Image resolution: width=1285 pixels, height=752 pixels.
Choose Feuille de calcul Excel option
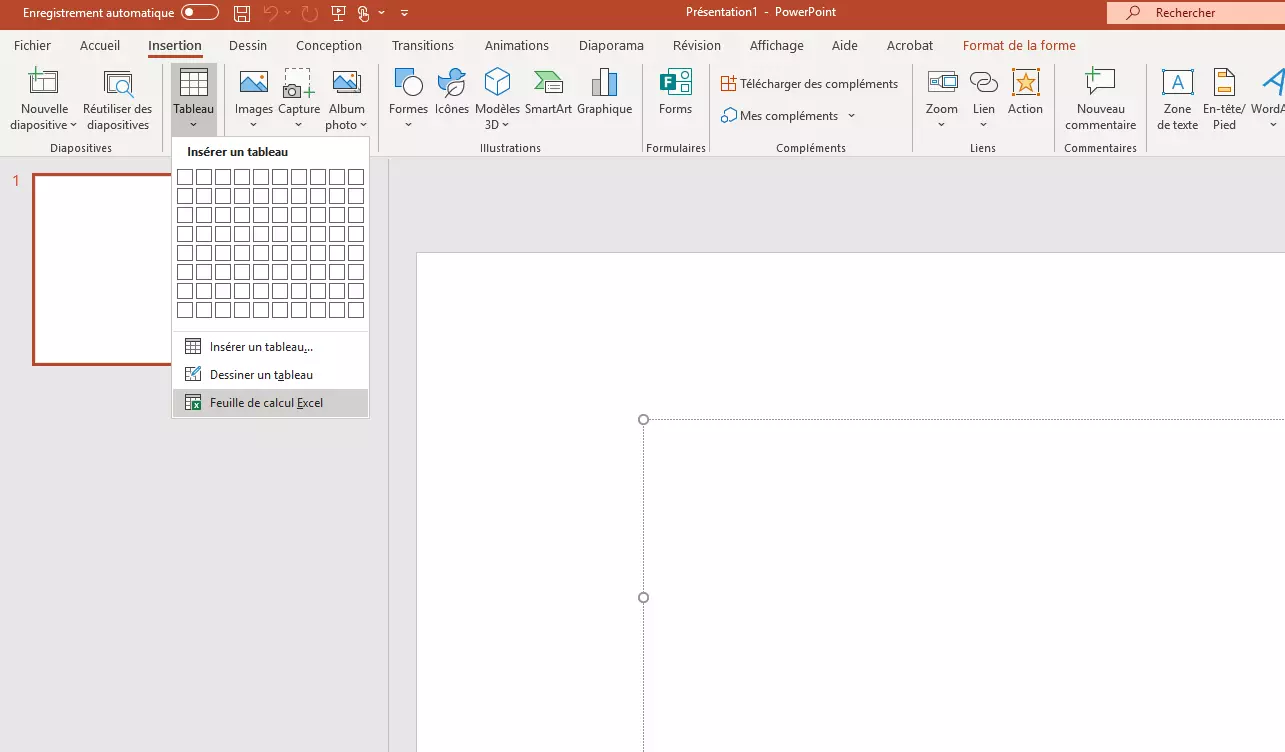coord(270,403)
